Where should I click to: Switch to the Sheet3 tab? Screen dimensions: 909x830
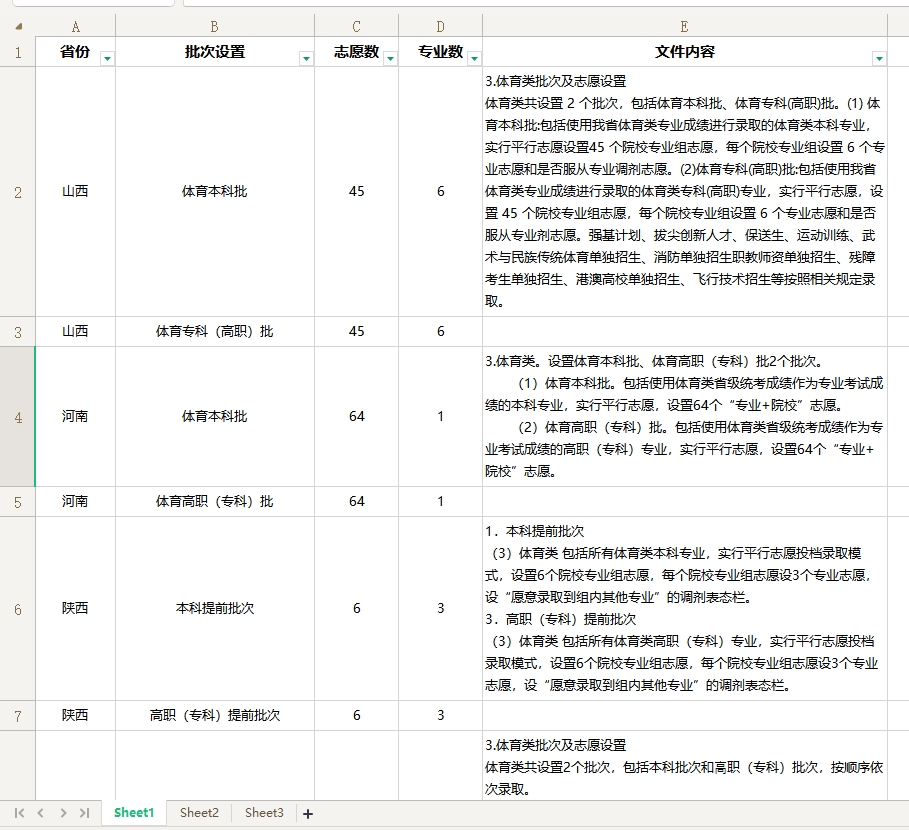pos(263,813)
